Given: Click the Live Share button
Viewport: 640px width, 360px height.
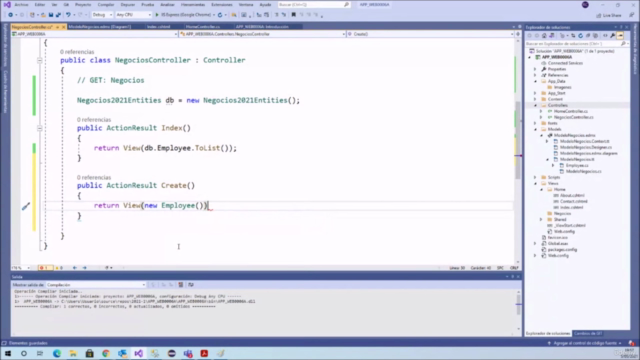Looking at the screenshot, I should tap(609, 15).
